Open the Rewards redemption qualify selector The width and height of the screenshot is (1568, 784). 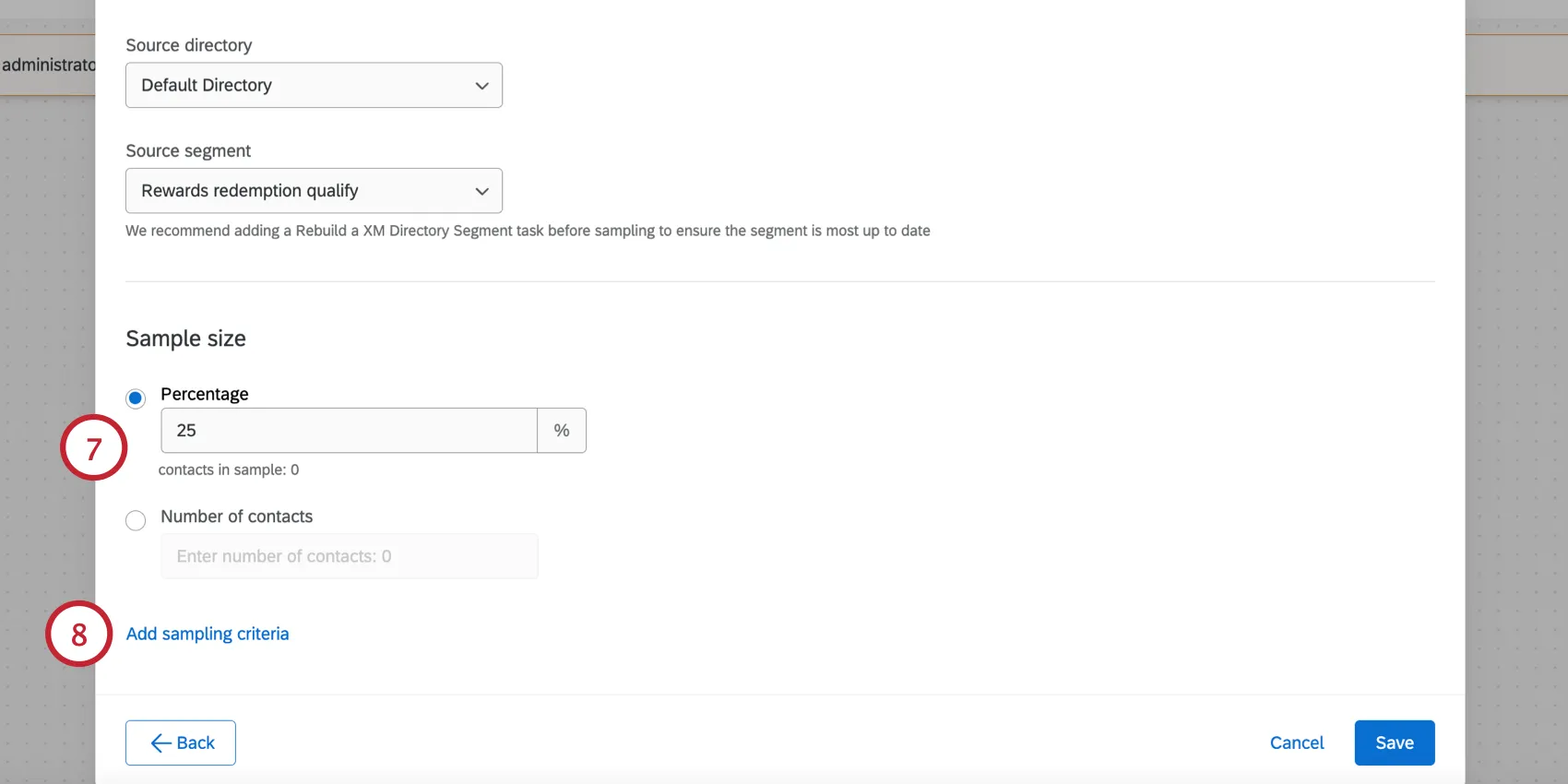pos(314,191)
